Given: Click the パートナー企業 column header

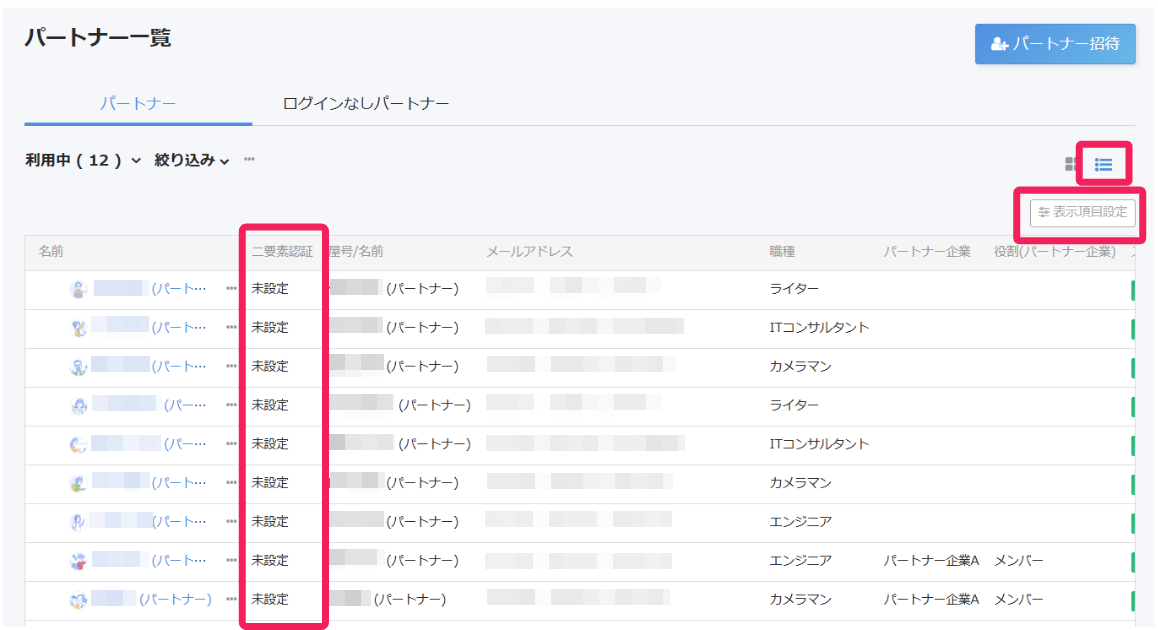Looking at the screenshot, I should click(x=927, y=251).
